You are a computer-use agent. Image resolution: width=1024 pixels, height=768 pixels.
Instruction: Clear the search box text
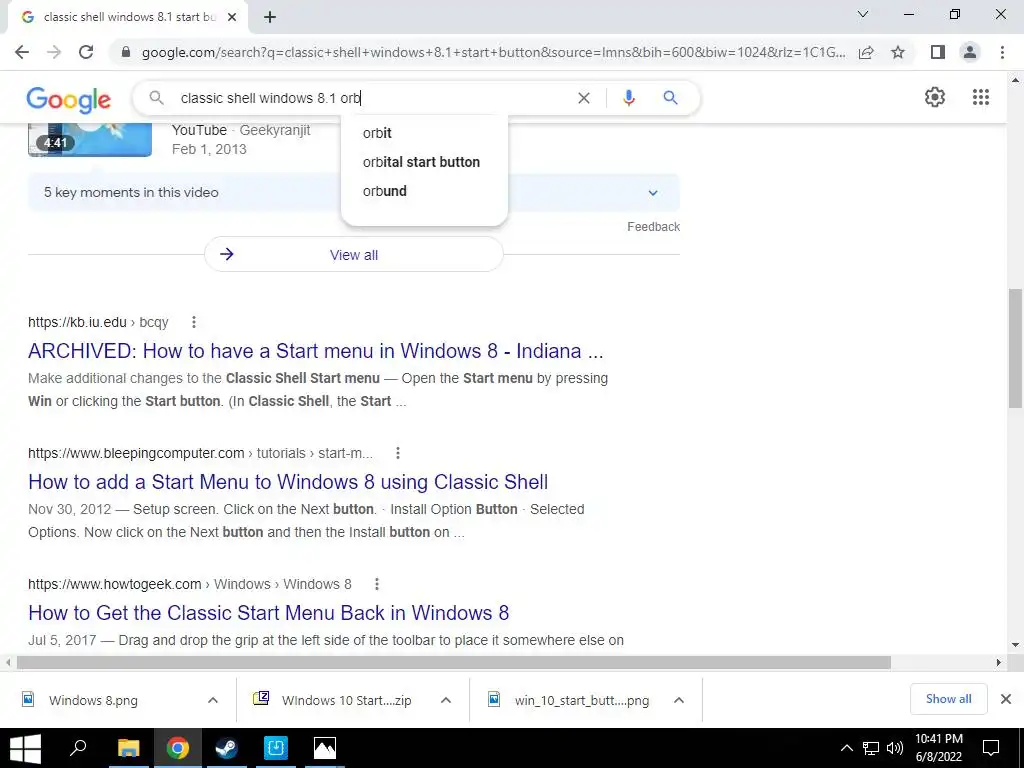[x=584, y=98]
